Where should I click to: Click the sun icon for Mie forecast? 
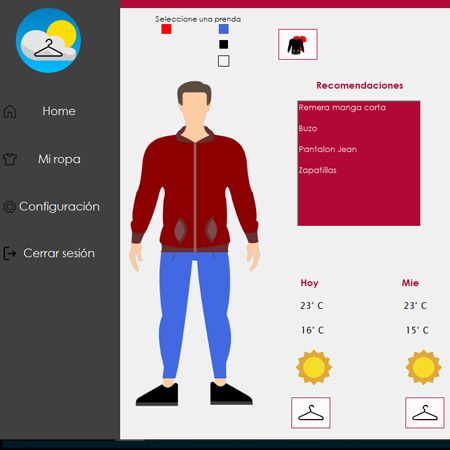[x=423, y=367]
